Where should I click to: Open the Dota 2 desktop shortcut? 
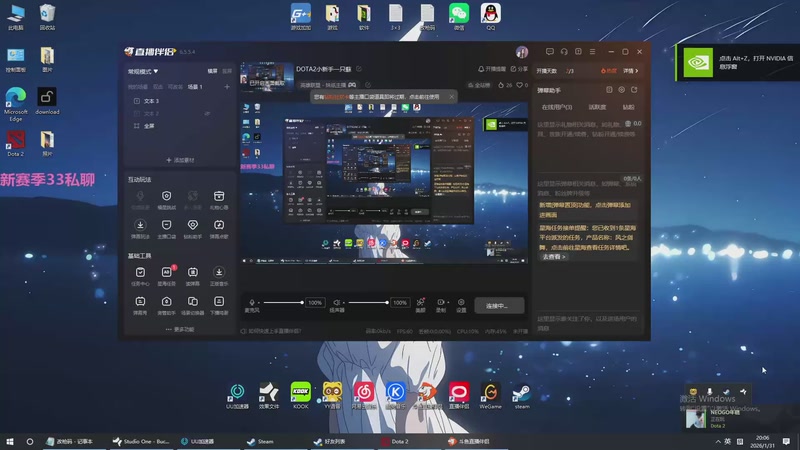[15, 144]
